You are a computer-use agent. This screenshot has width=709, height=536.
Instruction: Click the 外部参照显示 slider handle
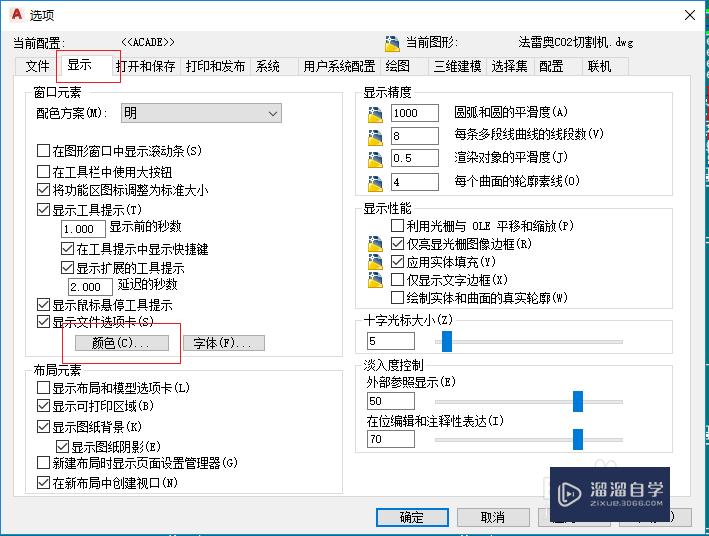point(578,401)
